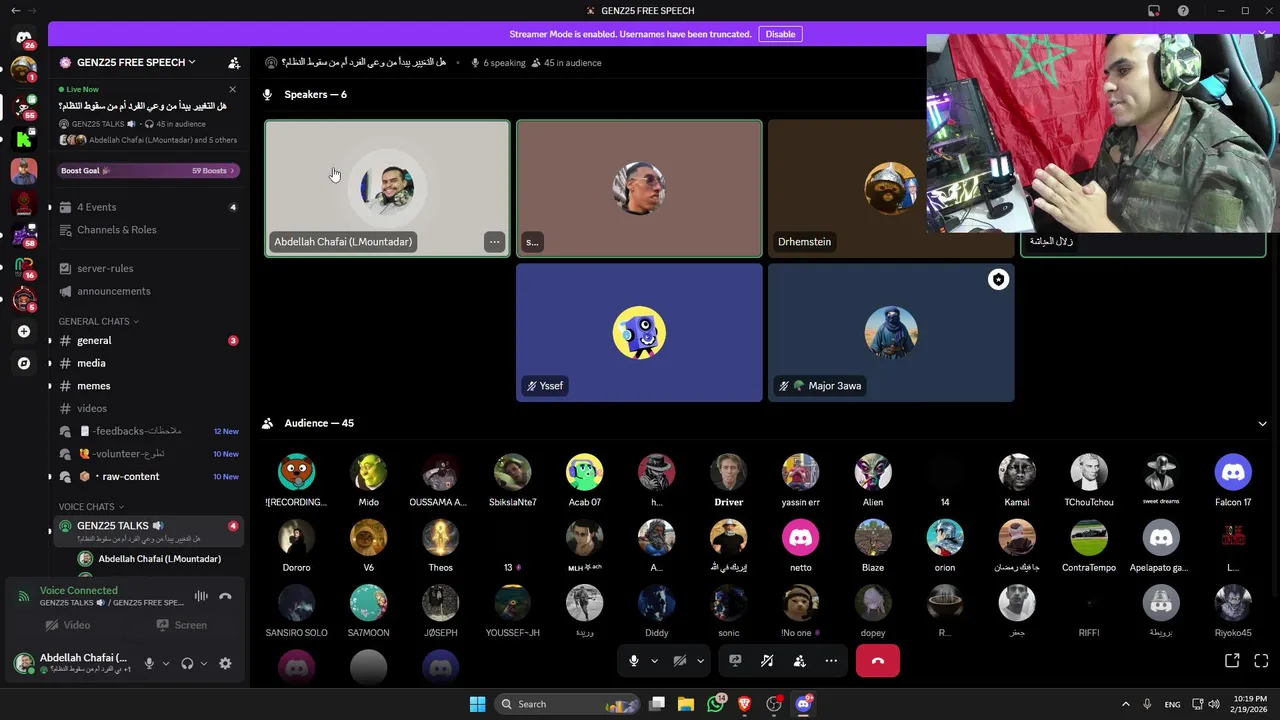Click audience member Falcon 17 avatar
Viewport: 1280px width, 720px height.
tap(1232, 472)
